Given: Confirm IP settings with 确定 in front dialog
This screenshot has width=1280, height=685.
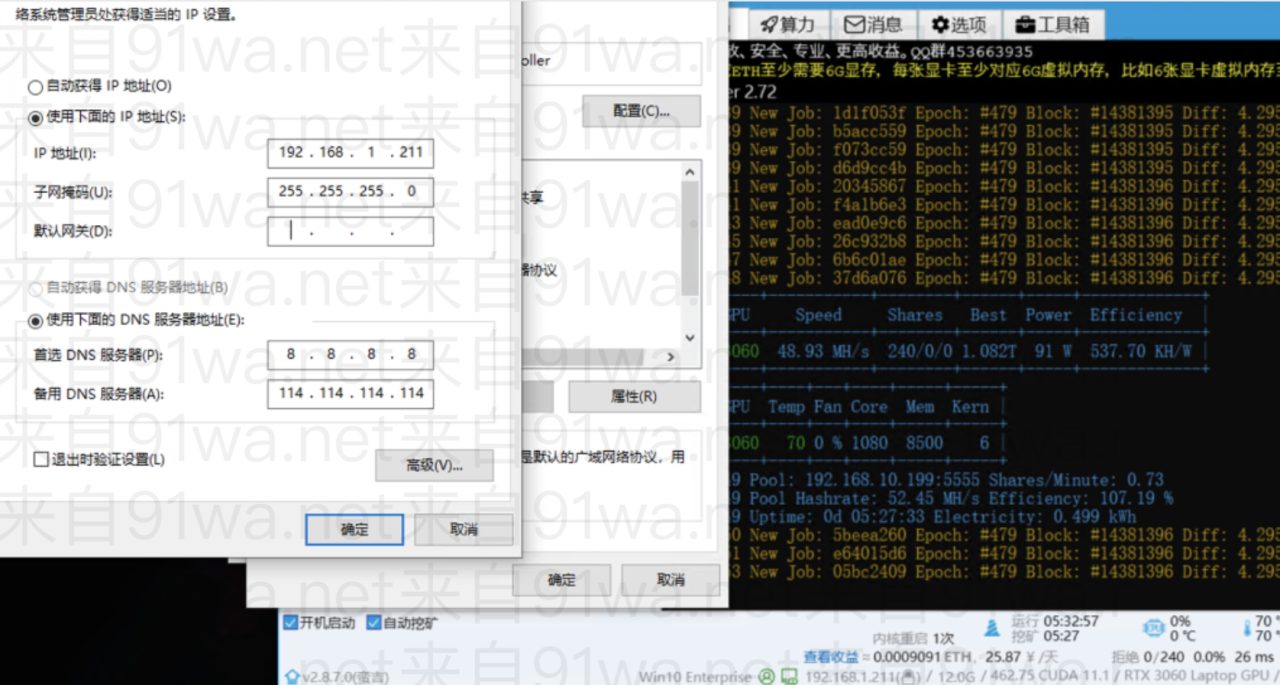Looking at the screenshot, I should 354,530.
